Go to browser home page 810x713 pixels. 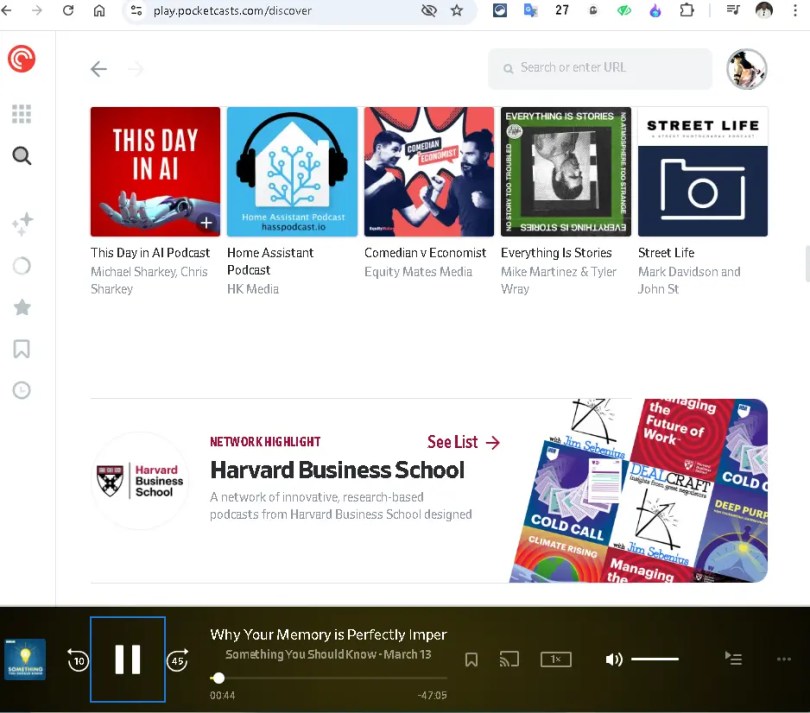click(99, 10)
